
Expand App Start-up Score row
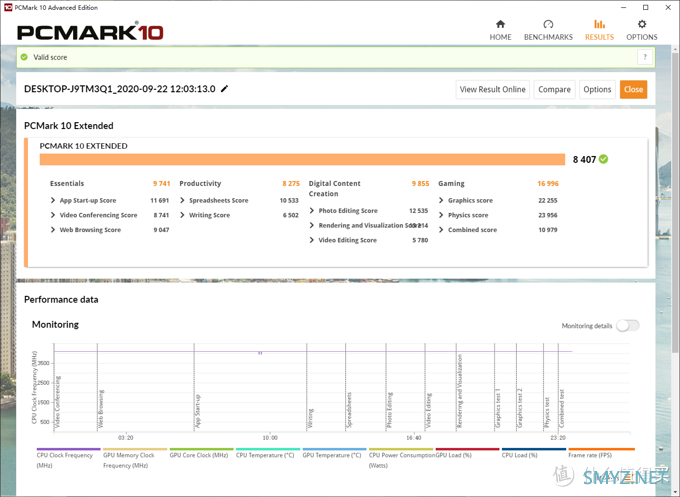(x=53, y=200)
